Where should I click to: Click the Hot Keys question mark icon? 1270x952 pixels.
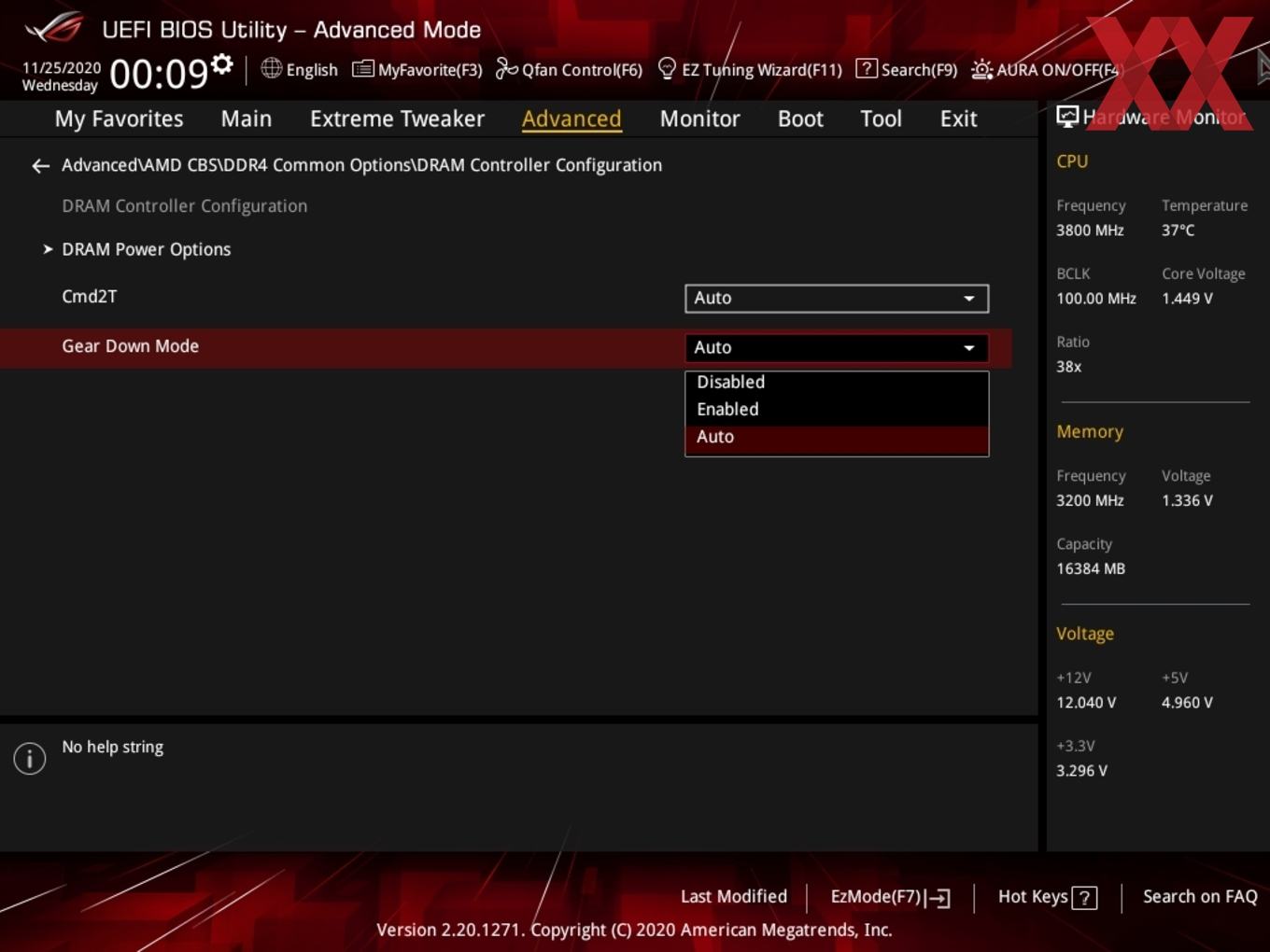coord(1084,898)
